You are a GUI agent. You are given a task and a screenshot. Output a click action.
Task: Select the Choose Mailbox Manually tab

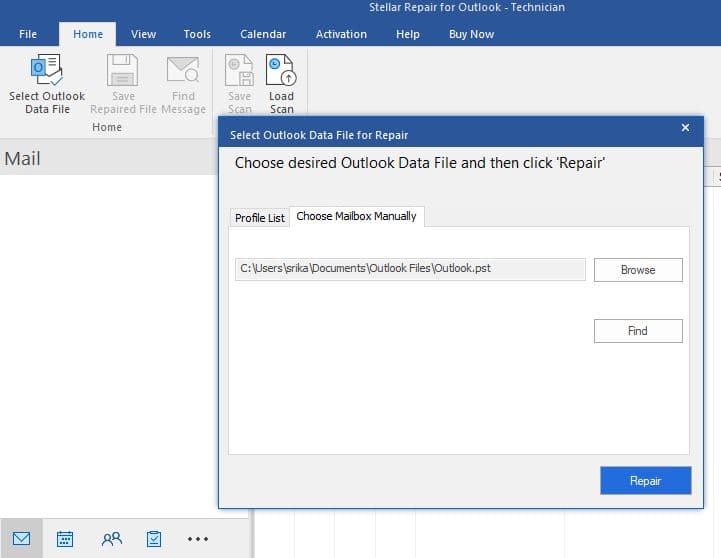click(356, 216)
